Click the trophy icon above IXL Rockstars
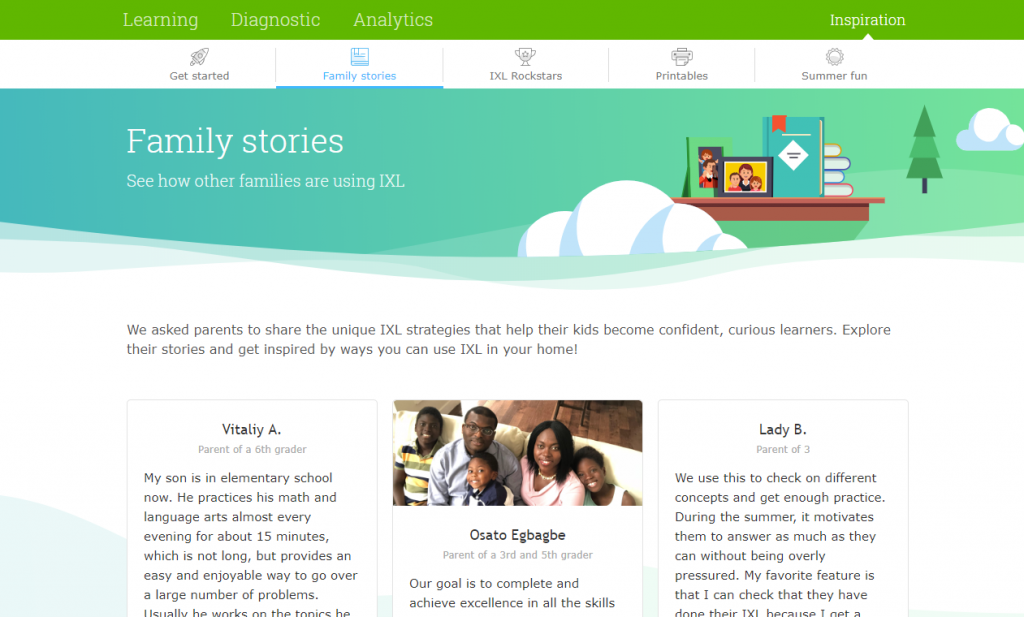 tap(525, 56)
